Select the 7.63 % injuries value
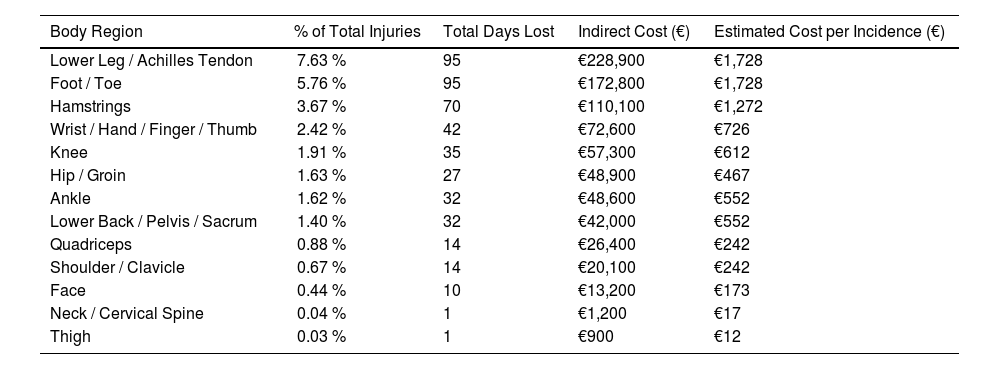Image resolution: width=1000 pixels, height=369 pixels. (x=321, y=61)
